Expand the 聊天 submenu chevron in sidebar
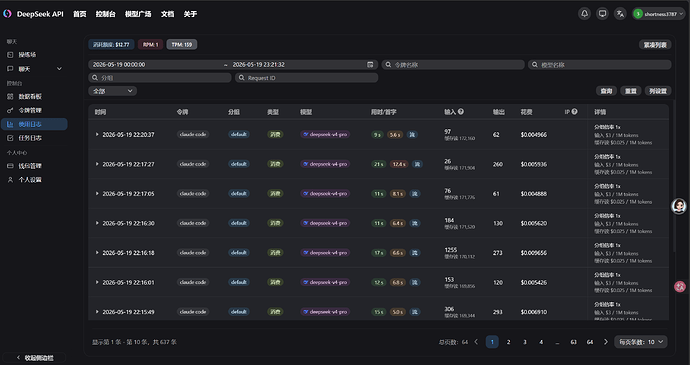This screenshot has height=365, width=690. 59,69
